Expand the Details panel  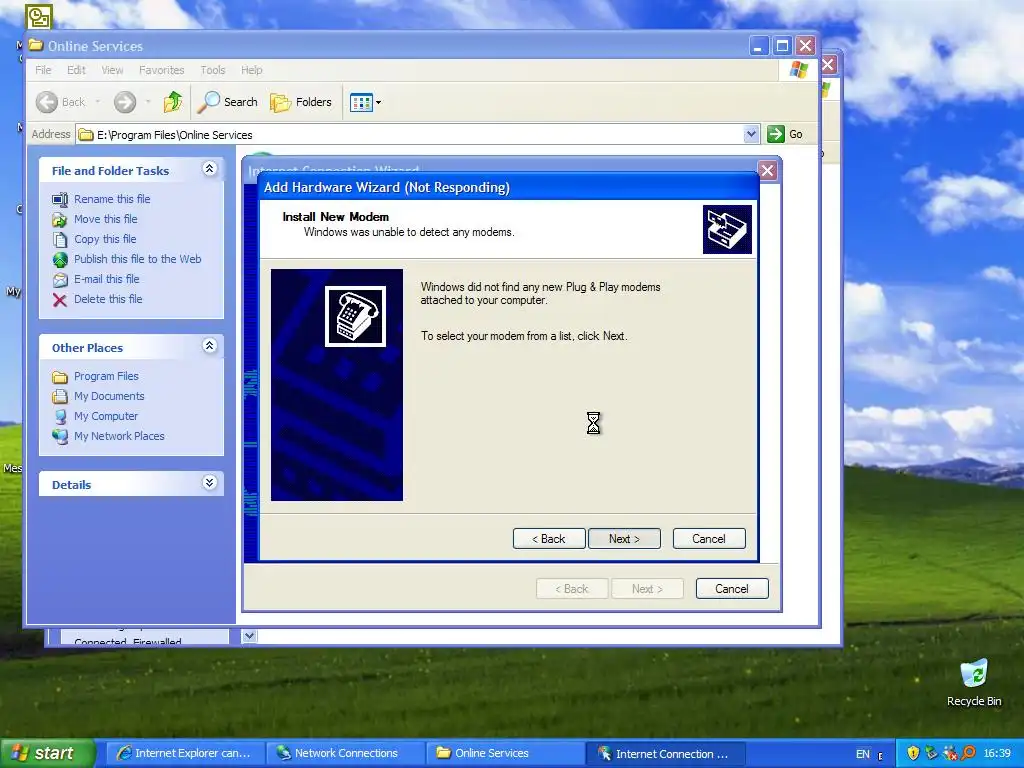pyautogui.click(x=209, y=483)
